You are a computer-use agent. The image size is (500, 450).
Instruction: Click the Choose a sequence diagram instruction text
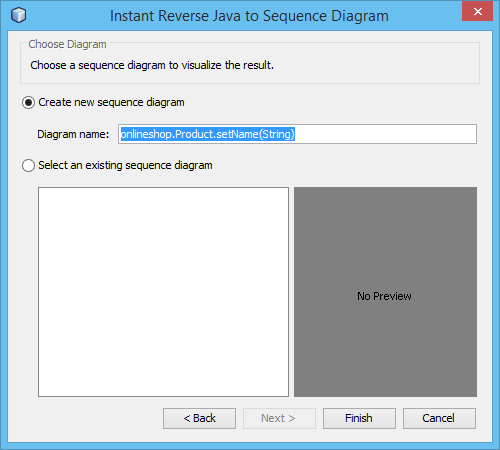pyautogui.click(x=152, y=65)
